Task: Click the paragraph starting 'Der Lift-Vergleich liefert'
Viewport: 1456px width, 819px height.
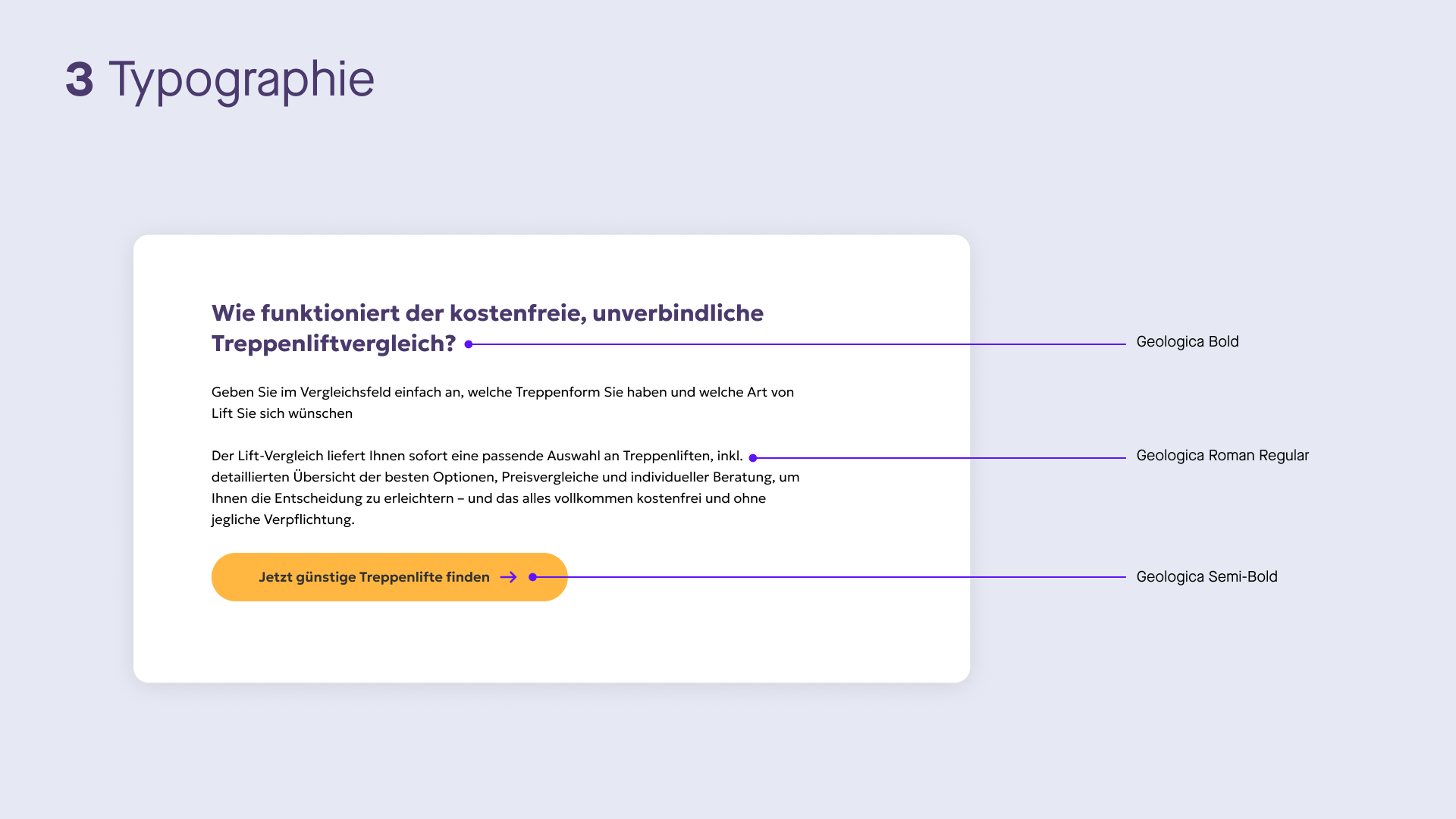Action: [506, 488]
